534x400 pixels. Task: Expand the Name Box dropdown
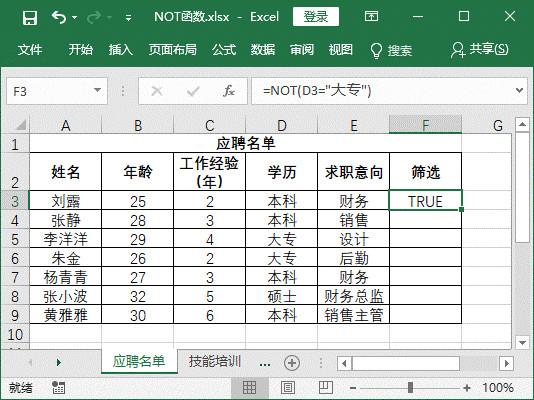[97, 91]
